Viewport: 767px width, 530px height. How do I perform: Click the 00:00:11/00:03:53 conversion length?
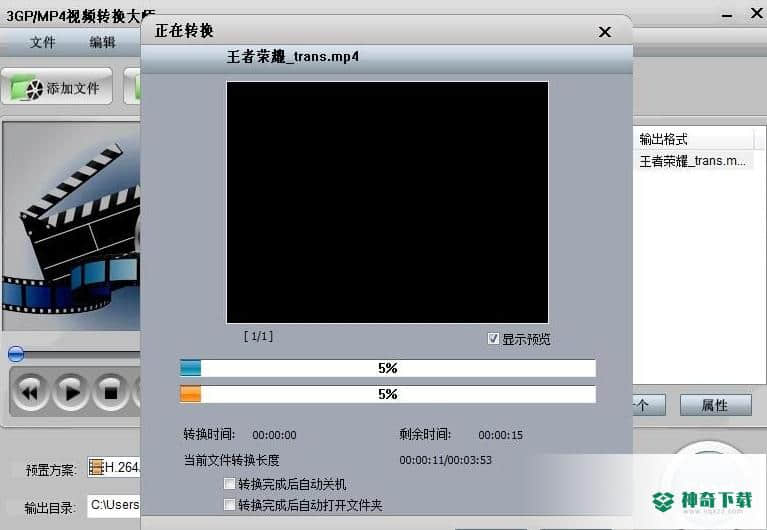(x=446, y=460)
